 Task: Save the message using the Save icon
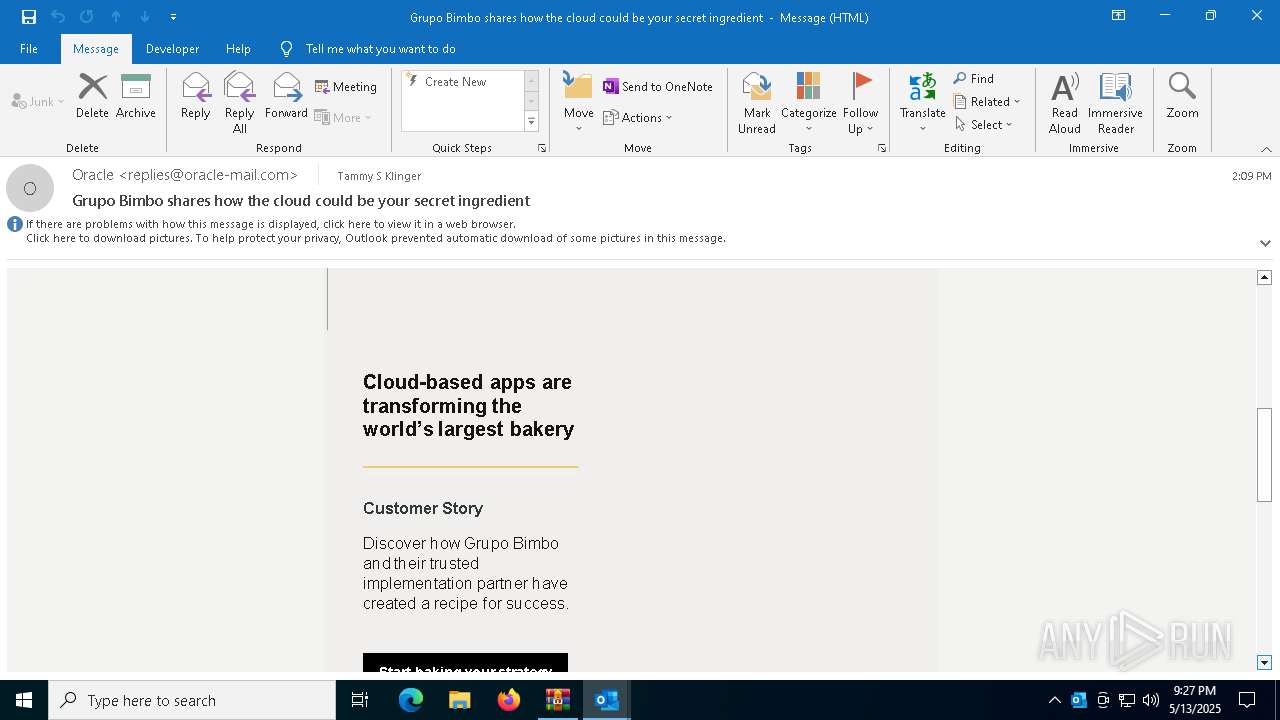click(29, 17)
